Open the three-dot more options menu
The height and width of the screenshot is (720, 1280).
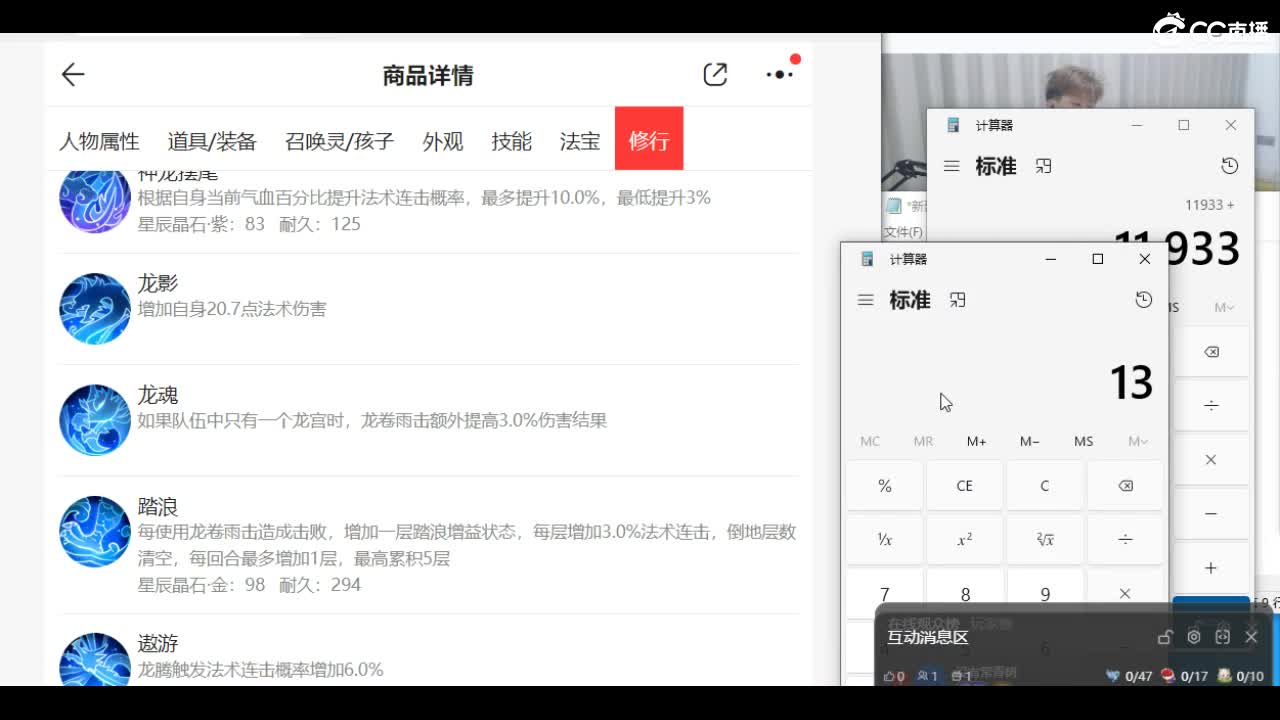pos(779,75)
